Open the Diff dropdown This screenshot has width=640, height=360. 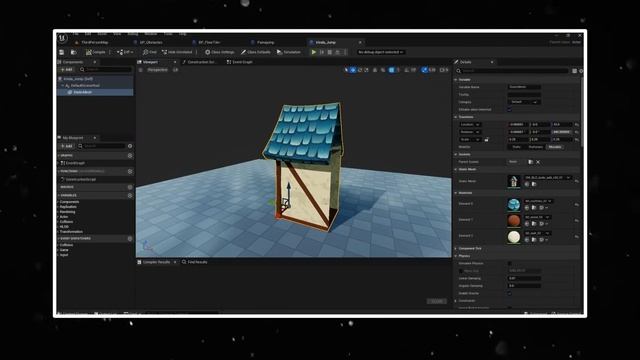(x=125, y=52)
